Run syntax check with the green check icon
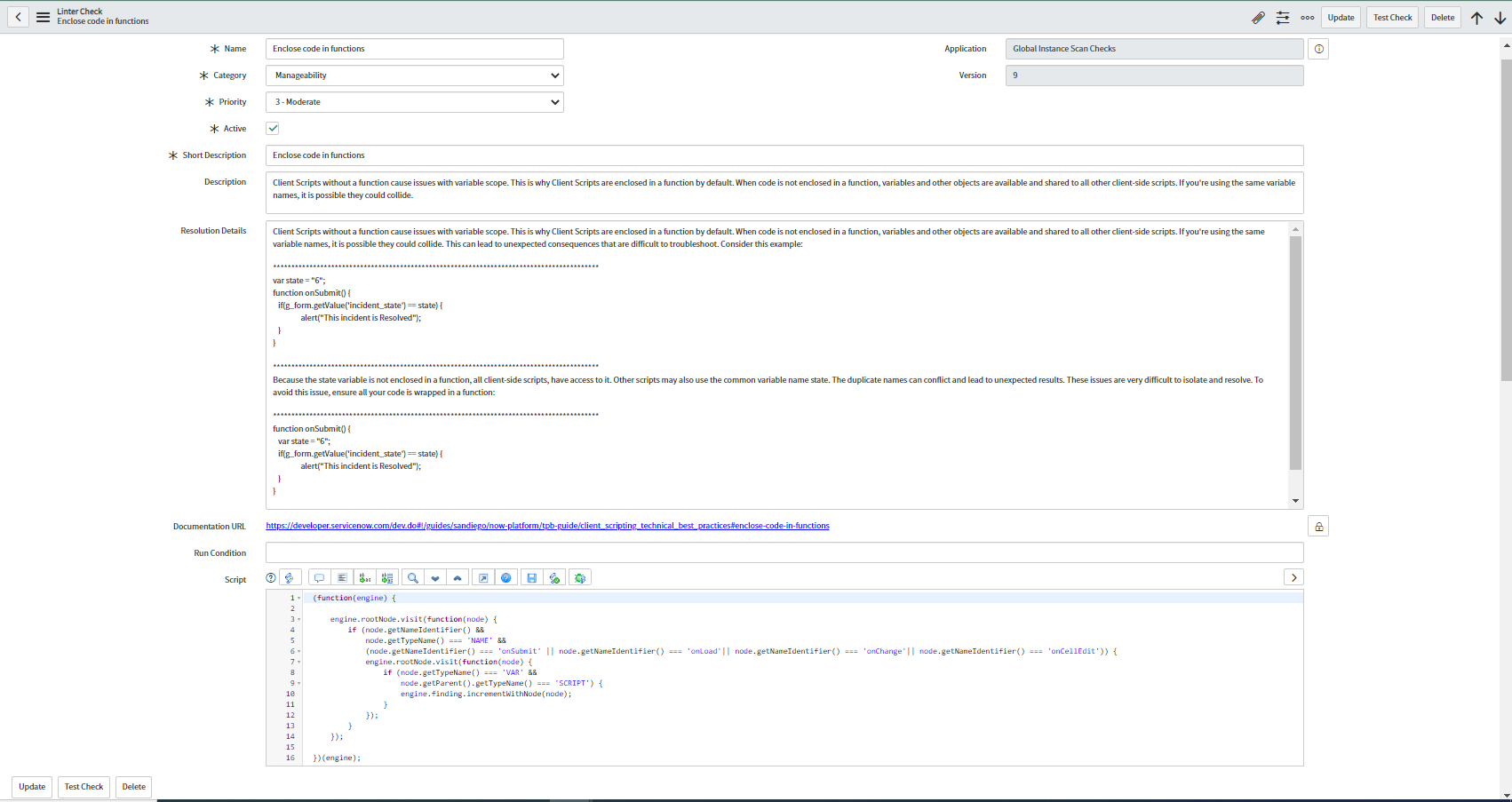Screen dimensions: 1512x802 point(555,577)
